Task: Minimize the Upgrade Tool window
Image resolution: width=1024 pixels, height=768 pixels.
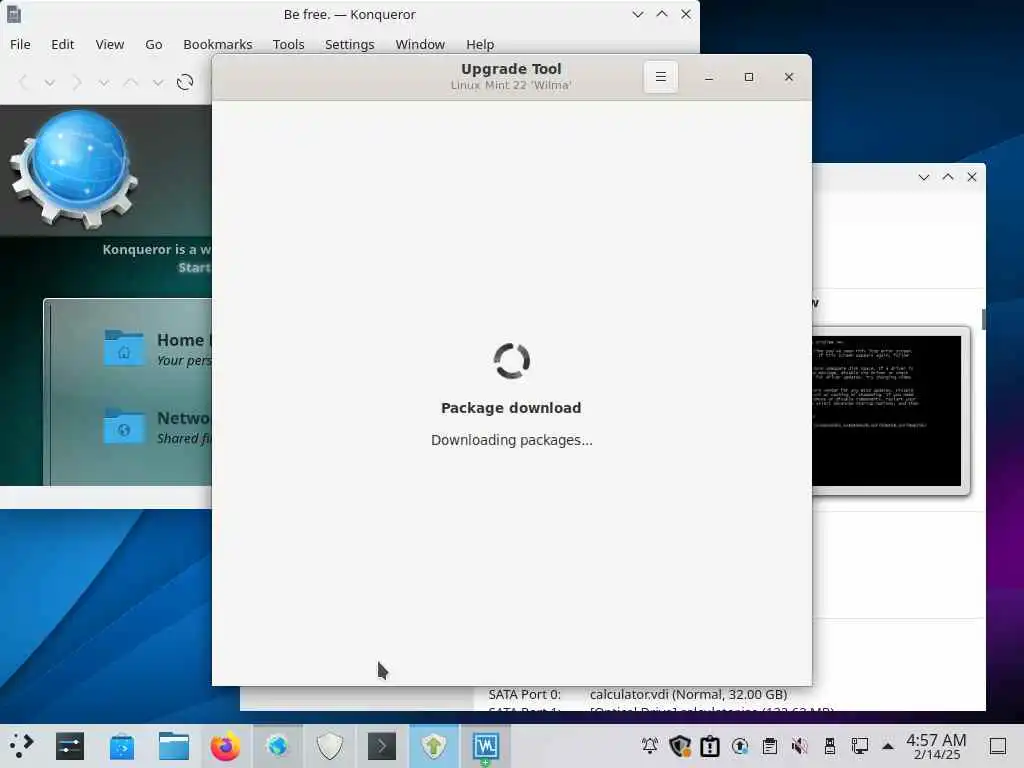Action: (x=709, y=77)
